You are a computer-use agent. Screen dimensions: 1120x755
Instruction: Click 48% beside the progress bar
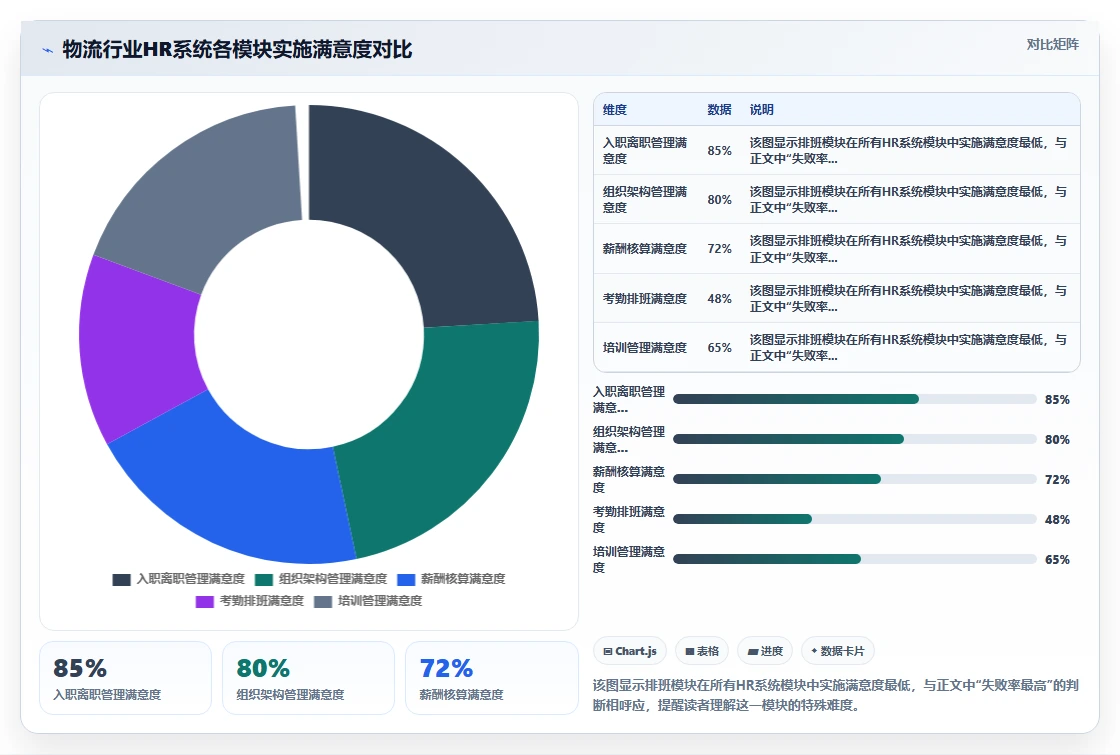1057,520
